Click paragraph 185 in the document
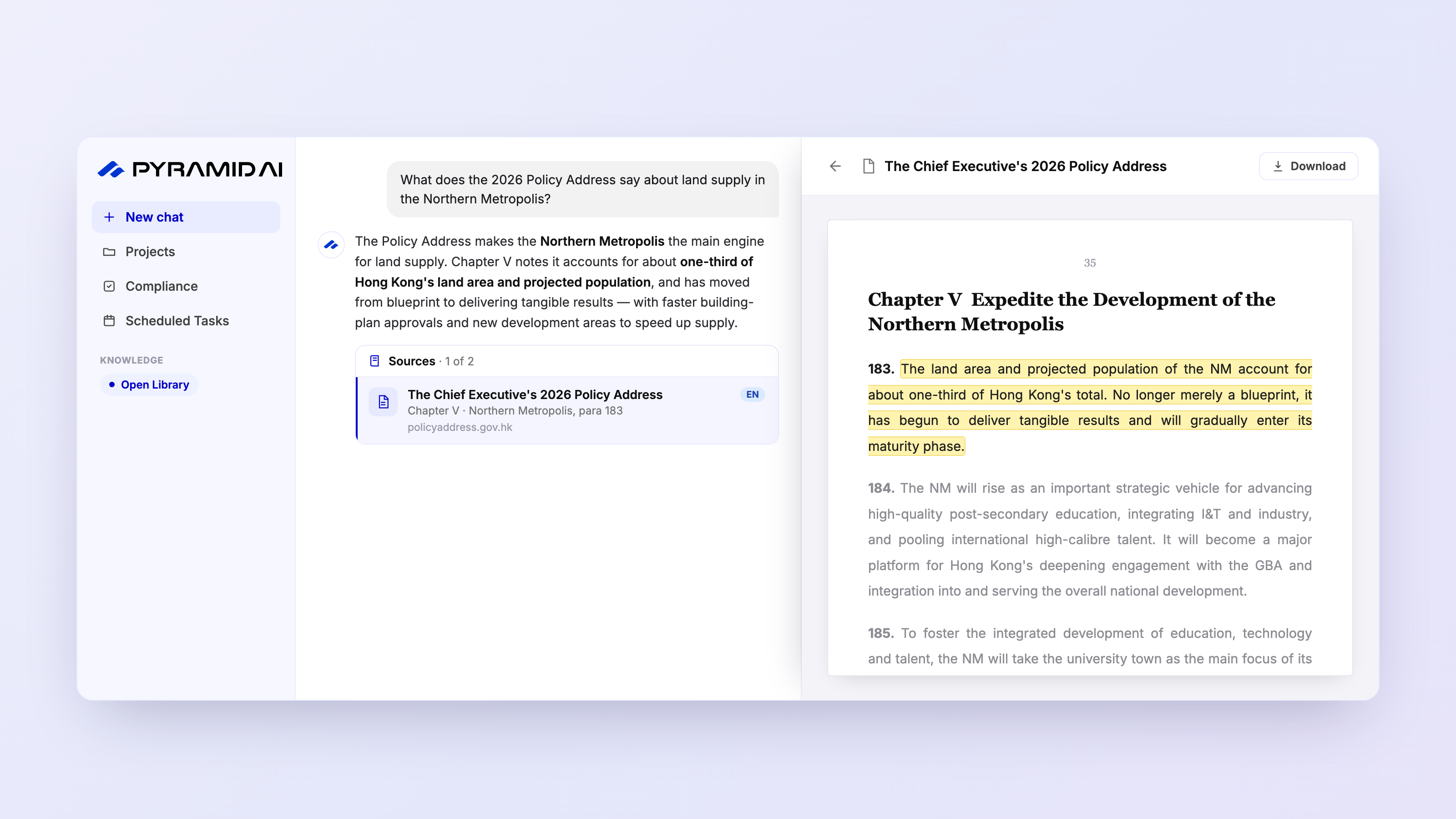 1090,646
